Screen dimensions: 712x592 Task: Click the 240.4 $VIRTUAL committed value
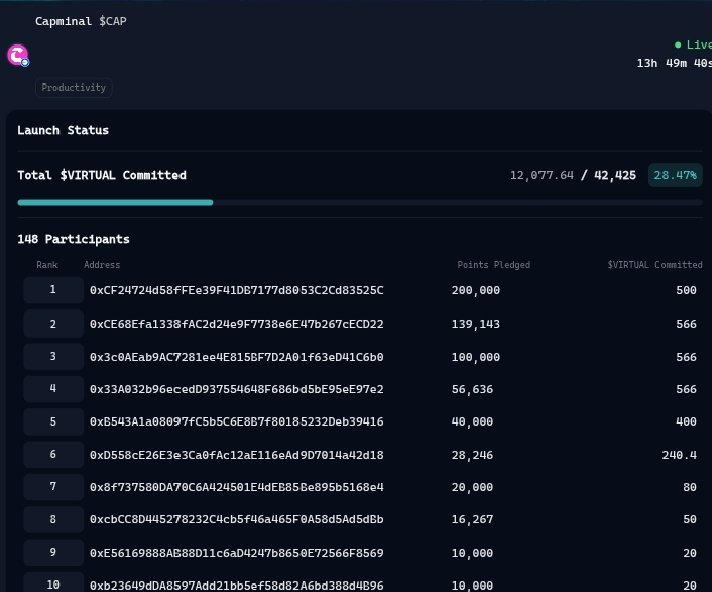point(679,455)
